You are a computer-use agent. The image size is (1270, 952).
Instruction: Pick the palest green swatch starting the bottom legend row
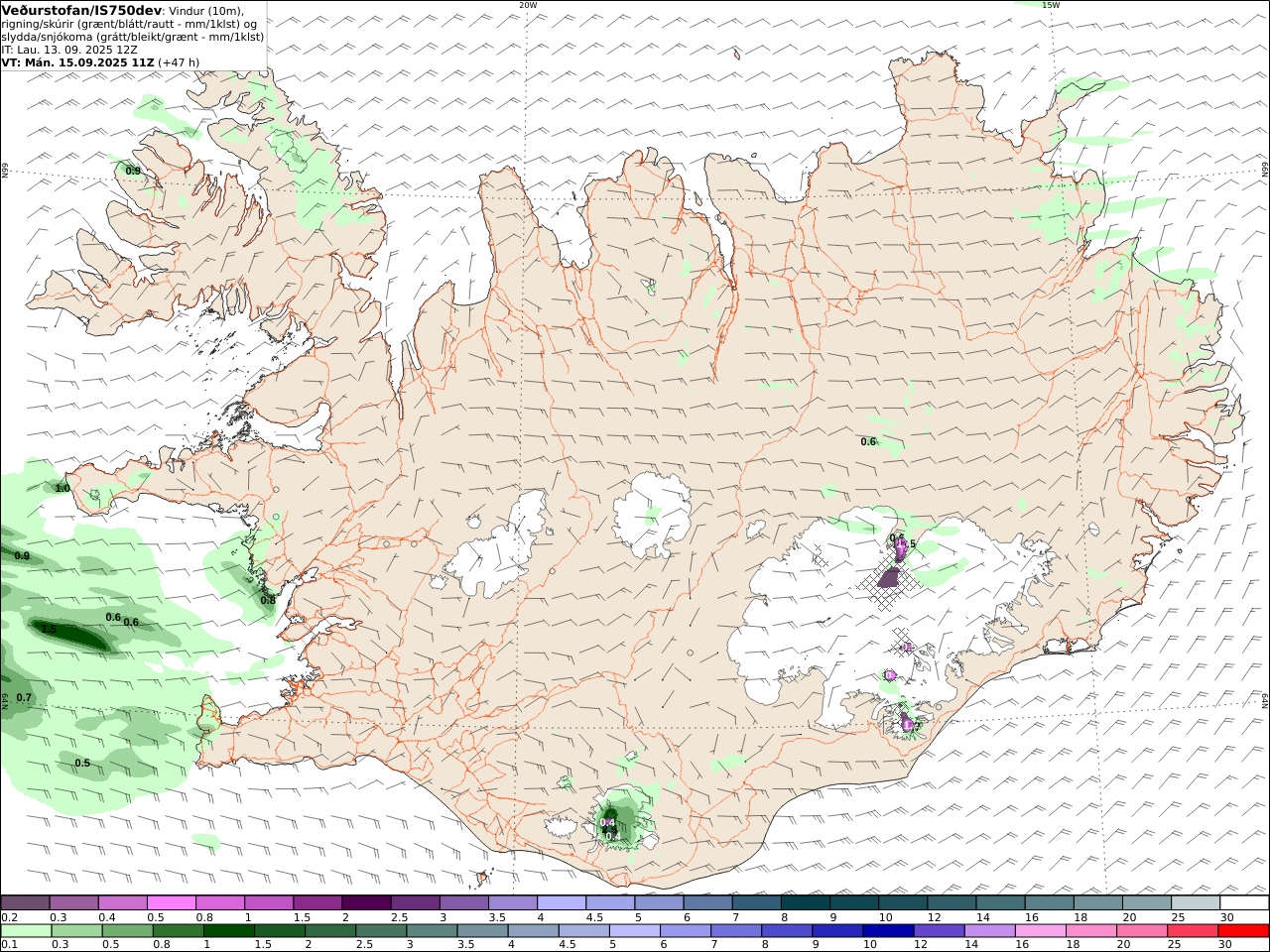point(26,931)
